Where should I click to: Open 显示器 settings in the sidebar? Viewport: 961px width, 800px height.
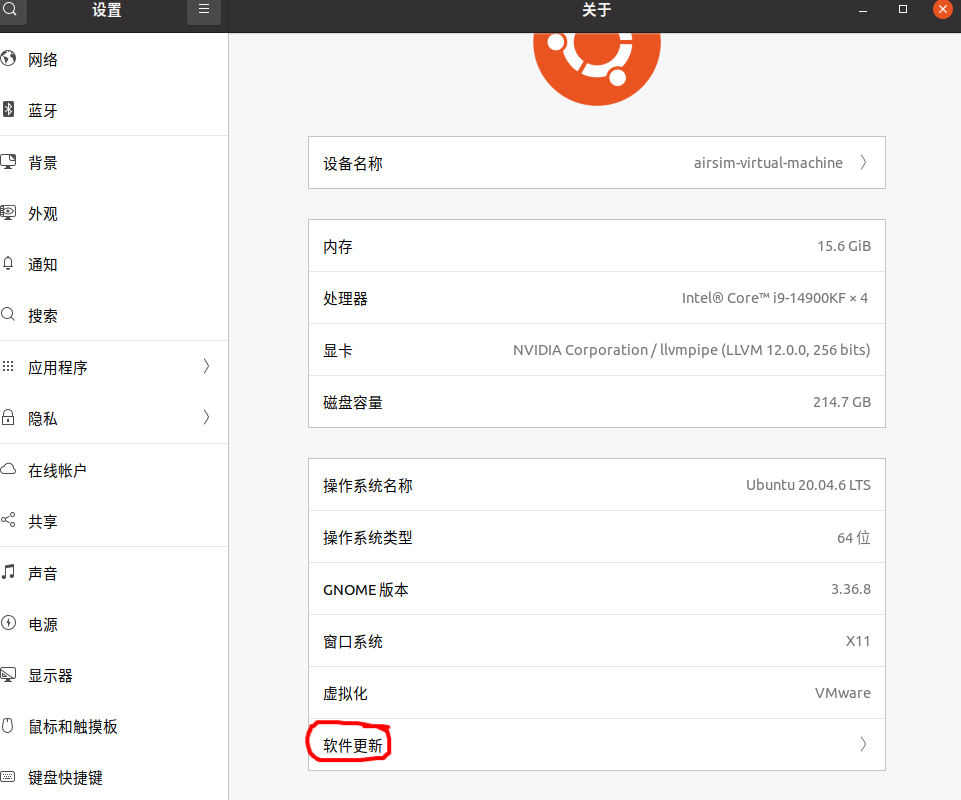click(x=114, y=676)
